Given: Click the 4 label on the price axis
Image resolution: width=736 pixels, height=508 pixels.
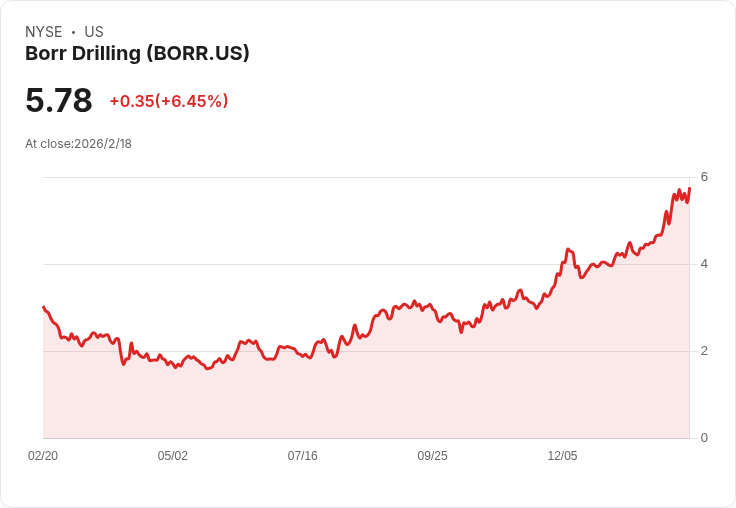Looking at the screenshot, I should [x=704, y=264].
